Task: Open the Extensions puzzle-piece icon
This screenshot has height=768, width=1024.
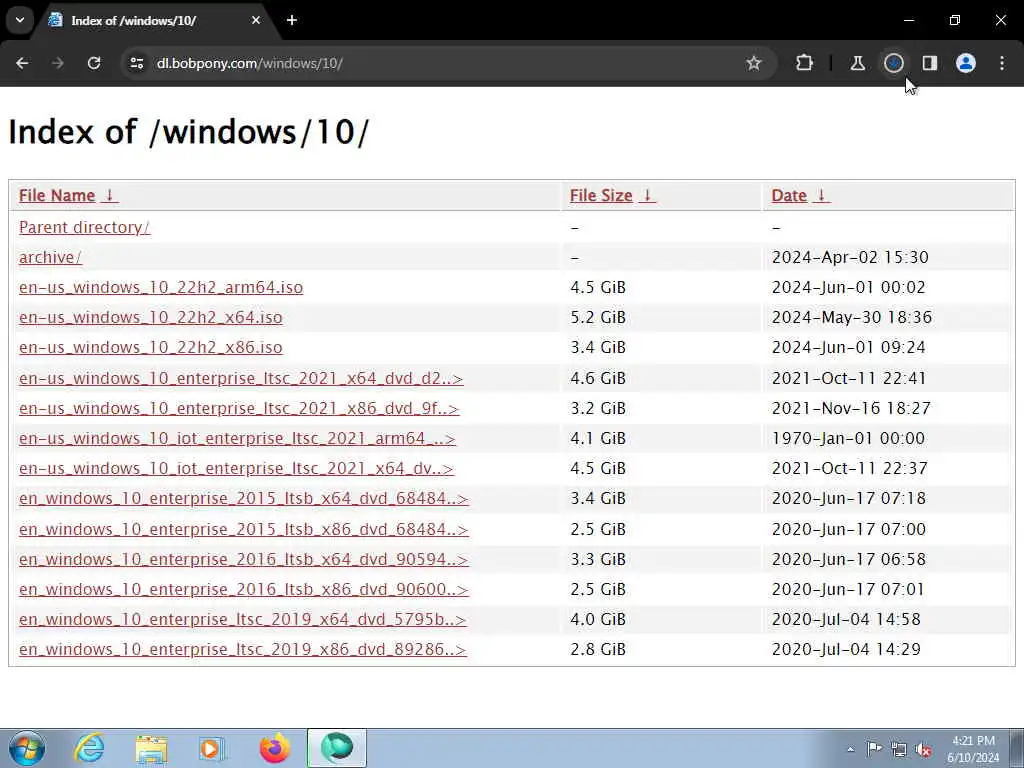Action: [805, 63]
